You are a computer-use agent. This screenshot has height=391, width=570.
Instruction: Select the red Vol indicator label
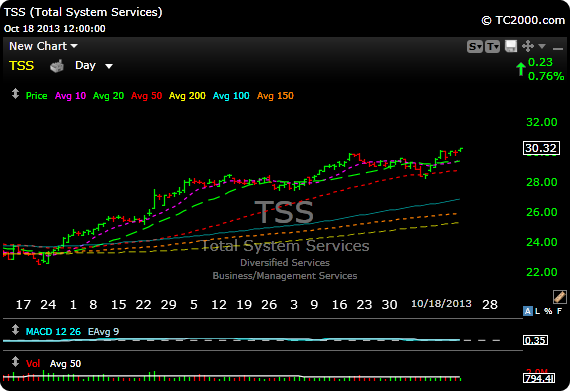33,364
